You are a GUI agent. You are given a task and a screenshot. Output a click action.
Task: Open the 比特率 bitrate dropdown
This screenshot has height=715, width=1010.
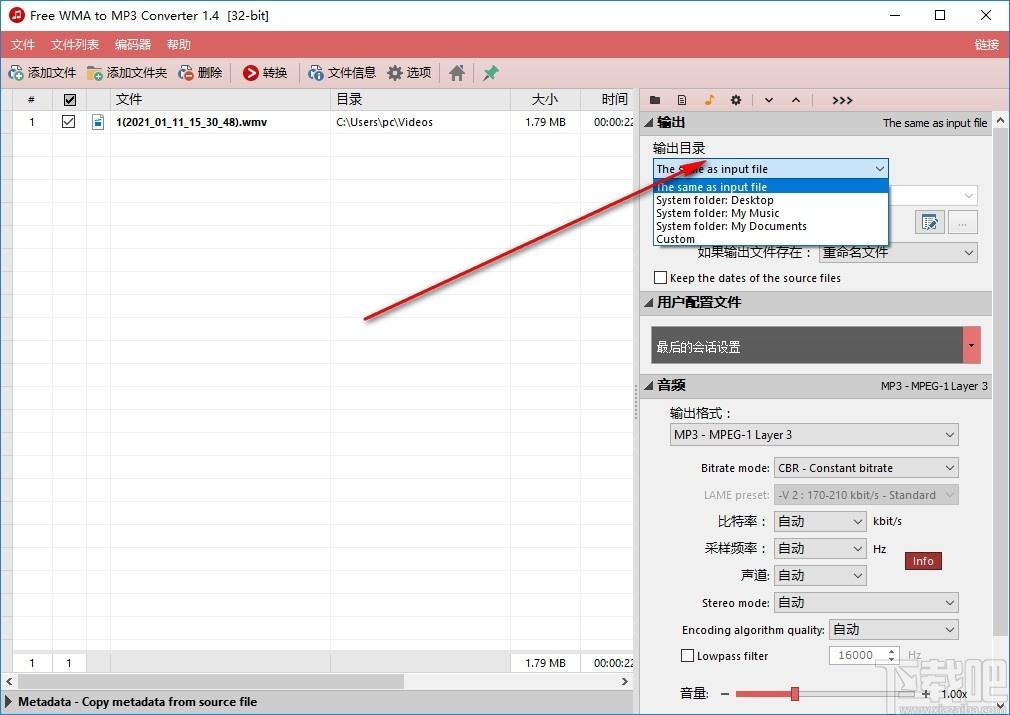(820, 521)
